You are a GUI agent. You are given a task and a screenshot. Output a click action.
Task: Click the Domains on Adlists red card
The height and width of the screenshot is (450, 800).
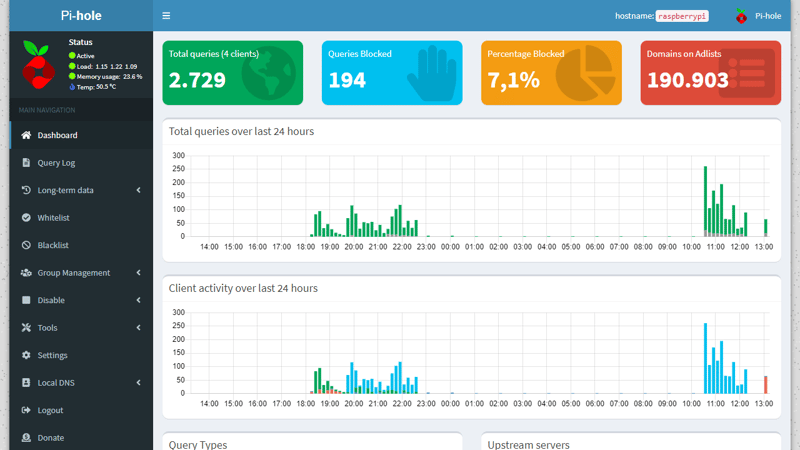point(710,73)
